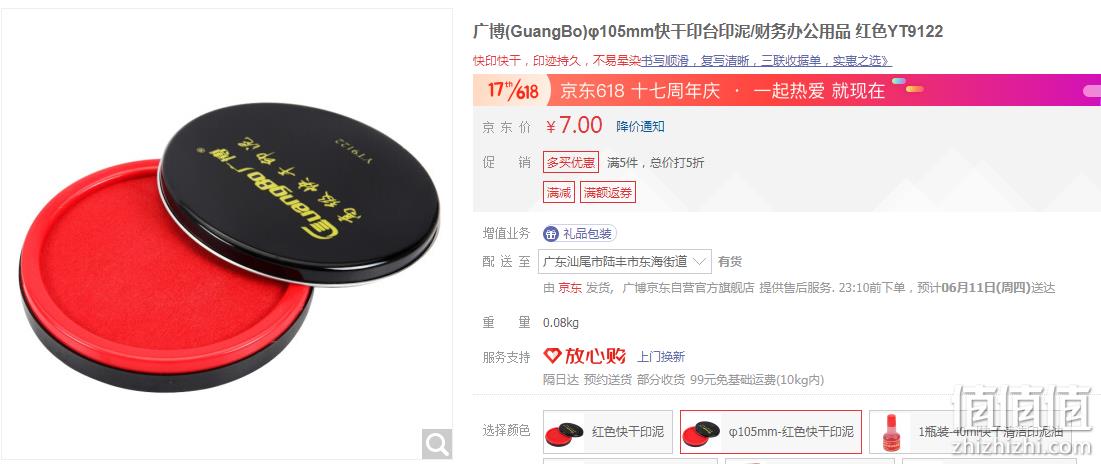Click the gift packaging icon 礼品包装
This screenshot has width=1101, height=464.
pos(551,234)
